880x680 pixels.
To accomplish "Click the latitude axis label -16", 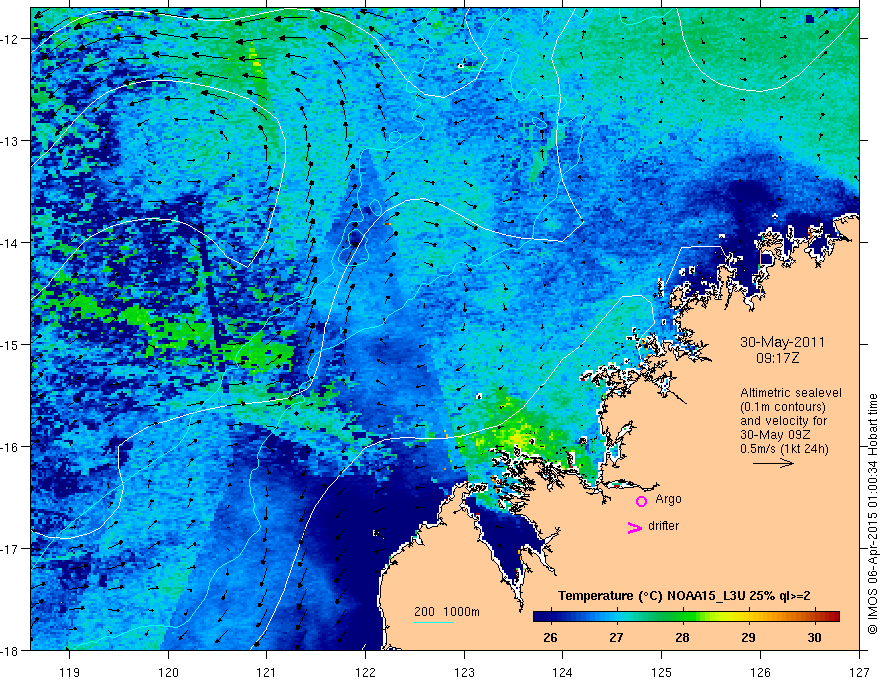I will pyautogui.click(x=10, y=447).
